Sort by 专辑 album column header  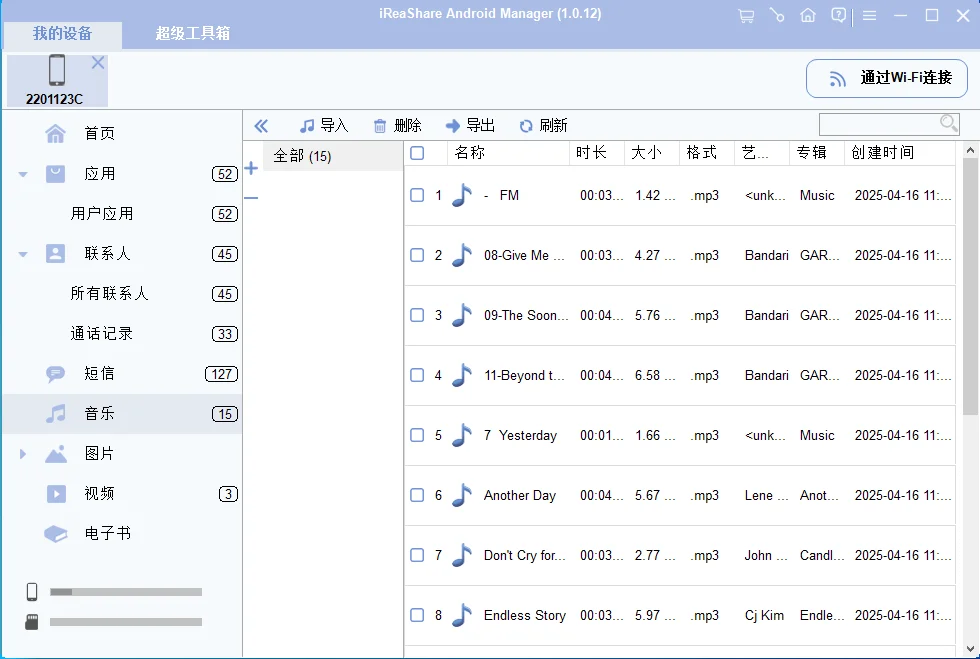click(817, 153)
